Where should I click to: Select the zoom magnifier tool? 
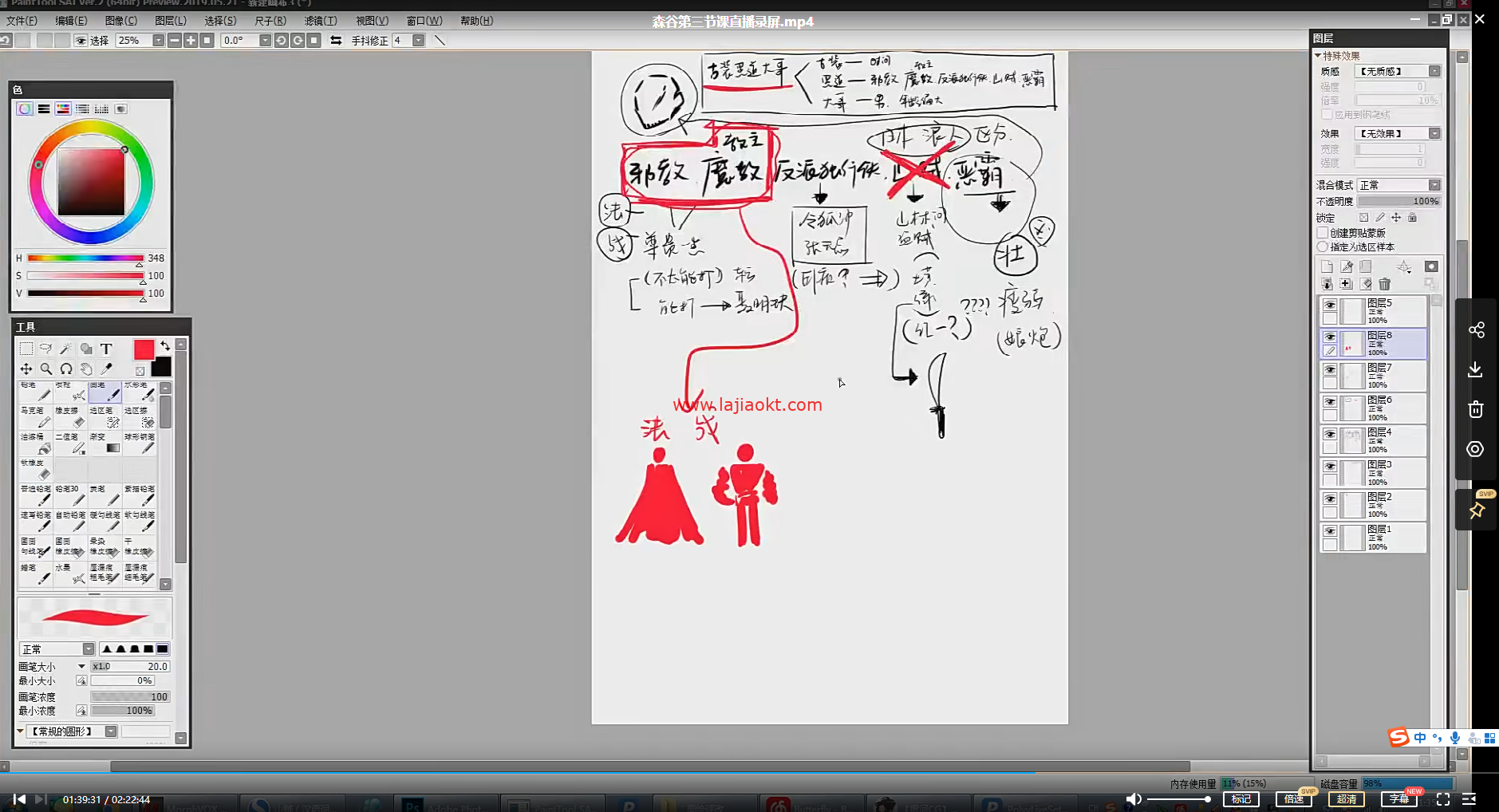46,369
